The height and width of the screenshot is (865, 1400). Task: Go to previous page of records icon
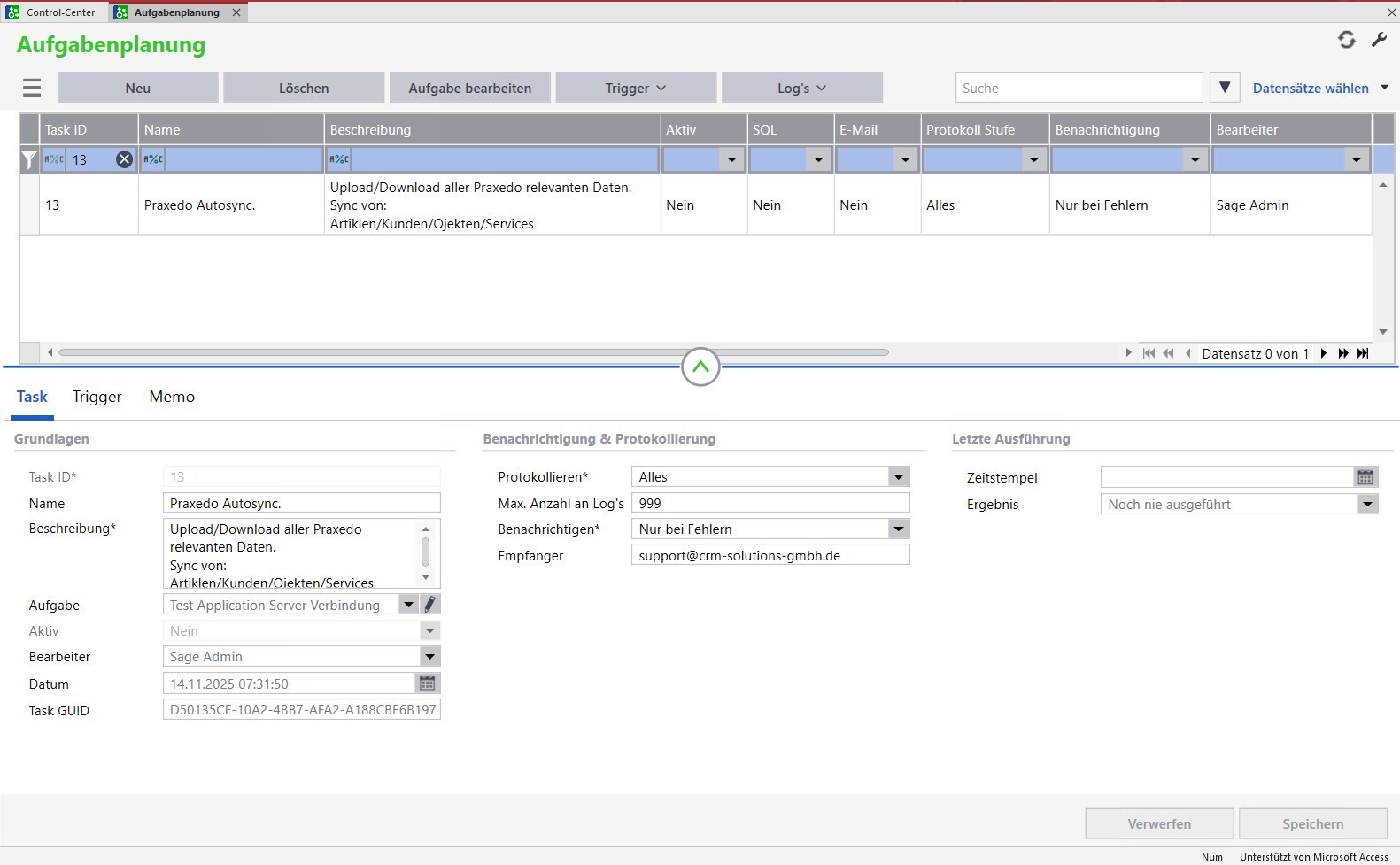pos(1168,353)
